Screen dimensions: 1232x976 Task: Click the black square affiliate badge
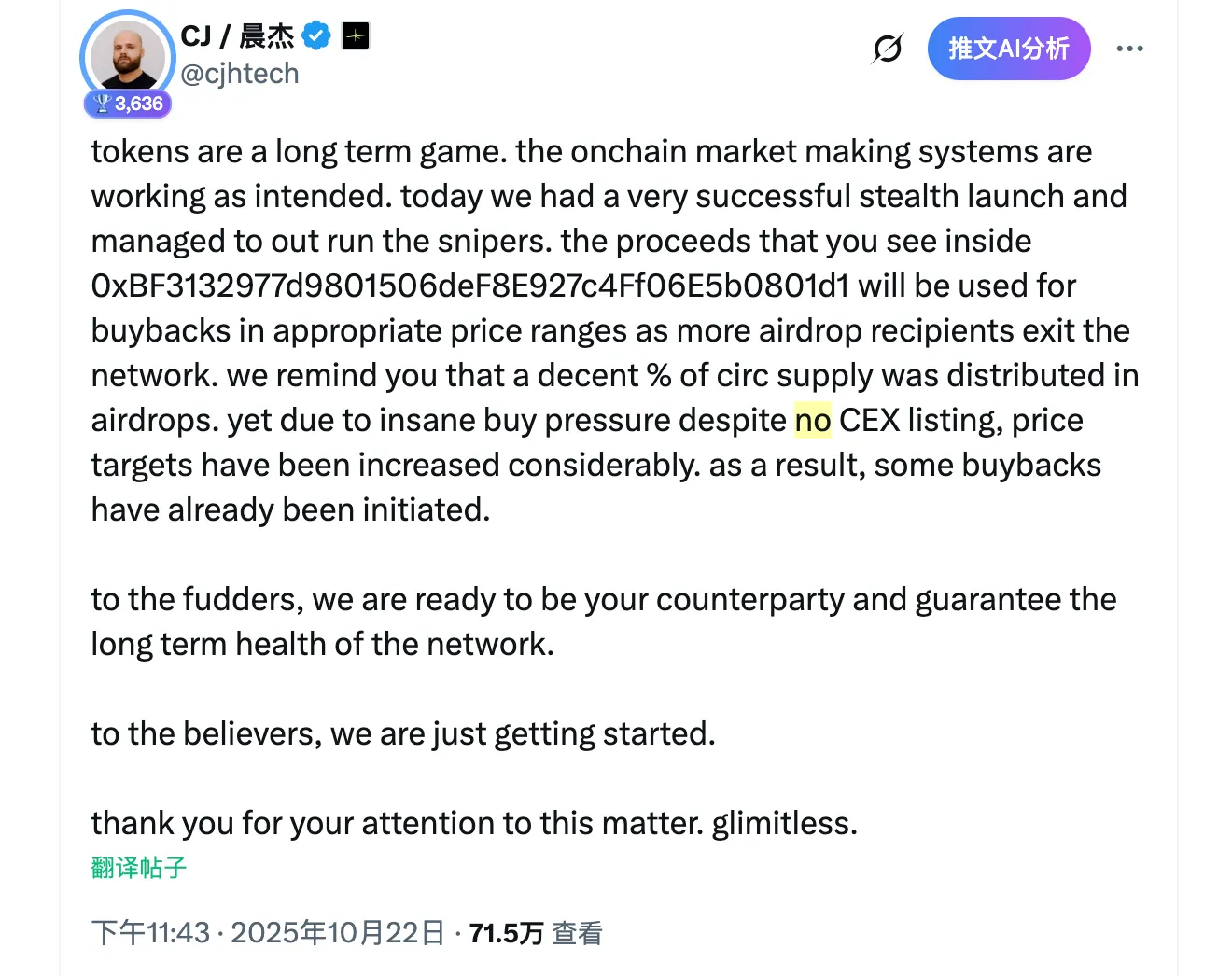(x=356, y=36)
